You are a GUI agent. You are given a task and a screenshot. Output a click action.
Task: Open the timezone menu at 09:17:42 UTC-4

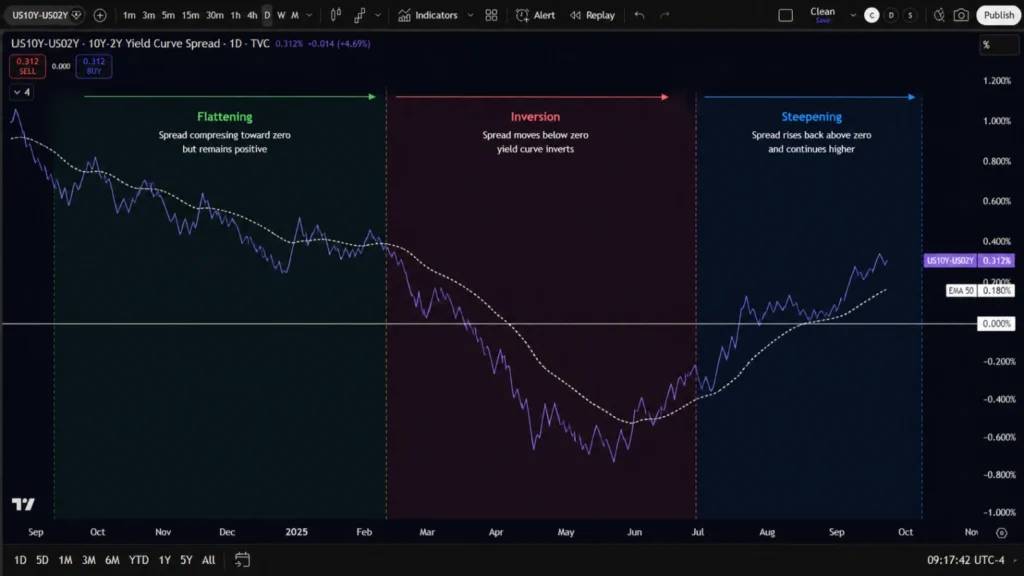[x=966, y=560]
